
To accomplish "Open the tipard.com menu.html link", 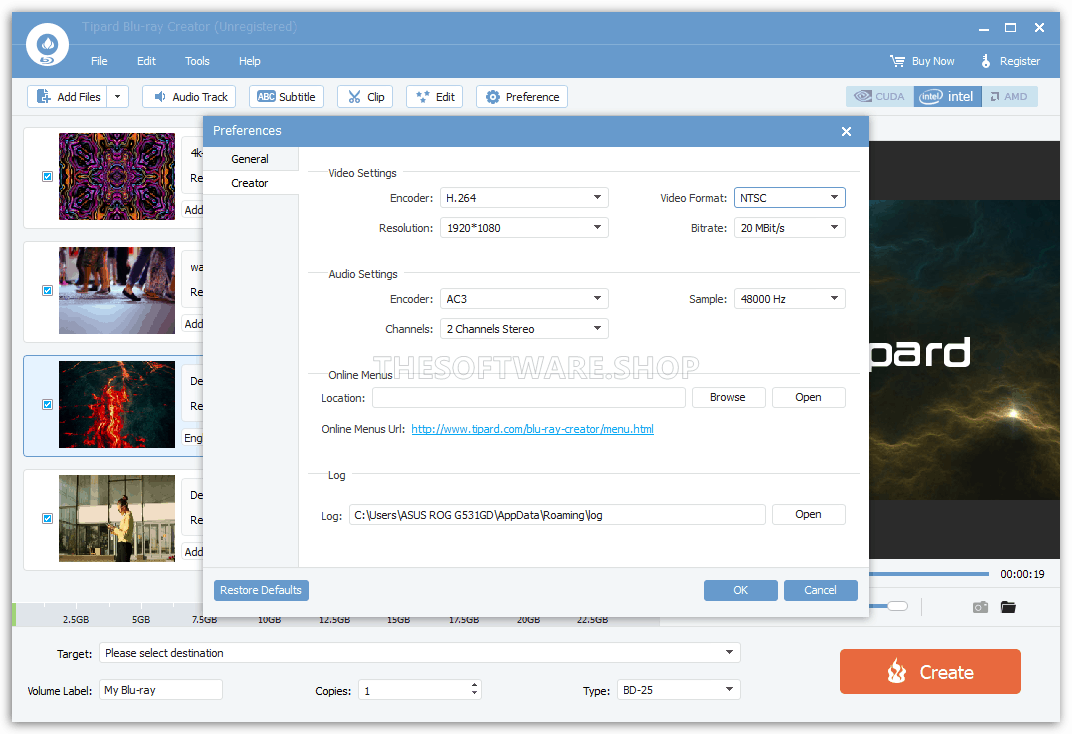I will pyautogui.click(x=533, y=429).
